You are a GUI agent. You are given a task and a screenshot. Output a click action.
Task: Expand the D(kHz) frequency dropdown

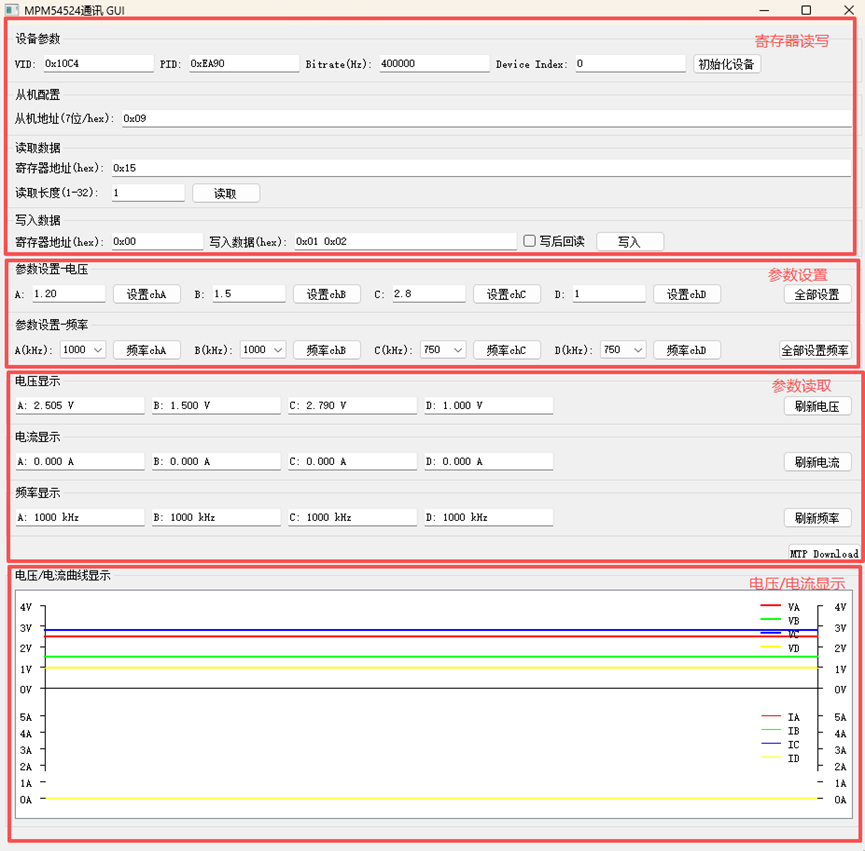click(x=623, y=350)
